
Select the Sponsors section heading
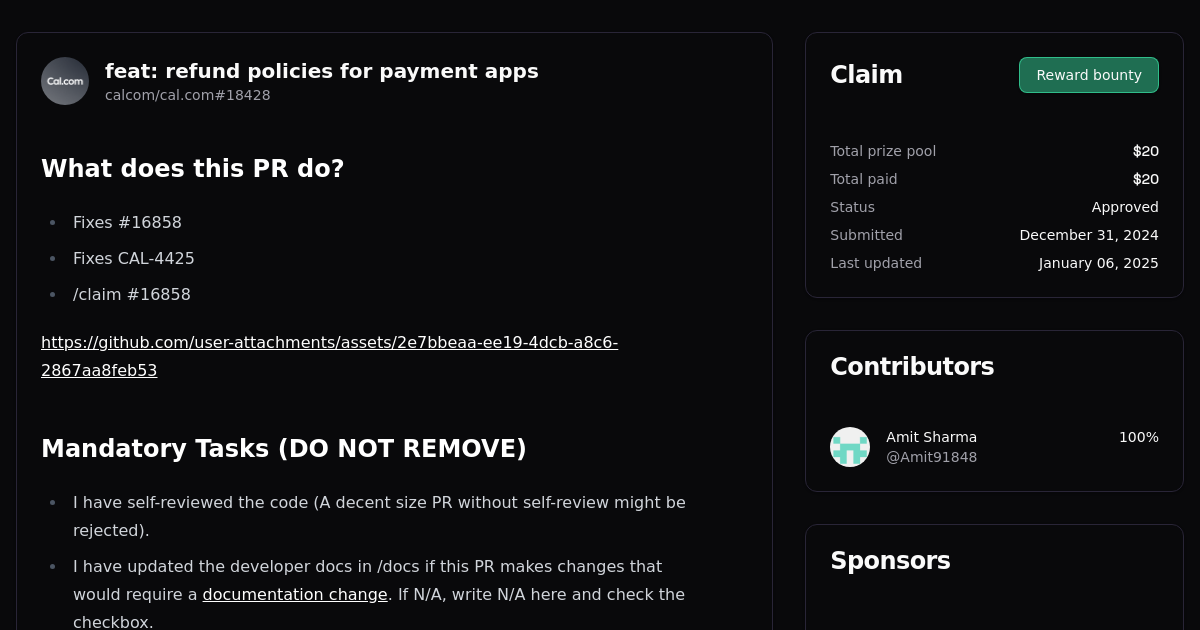click(890, 561)
